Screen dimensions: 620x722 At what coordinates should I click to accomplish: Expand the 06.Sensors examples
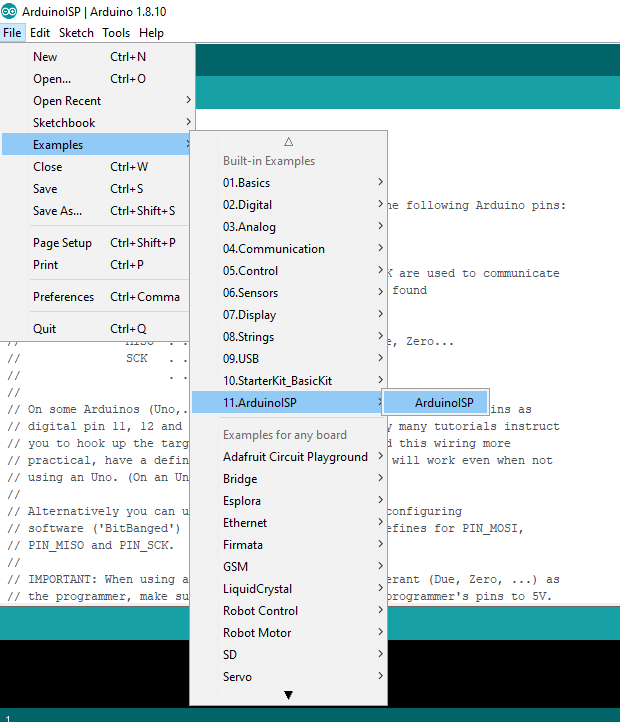click(x=288, y=293)
